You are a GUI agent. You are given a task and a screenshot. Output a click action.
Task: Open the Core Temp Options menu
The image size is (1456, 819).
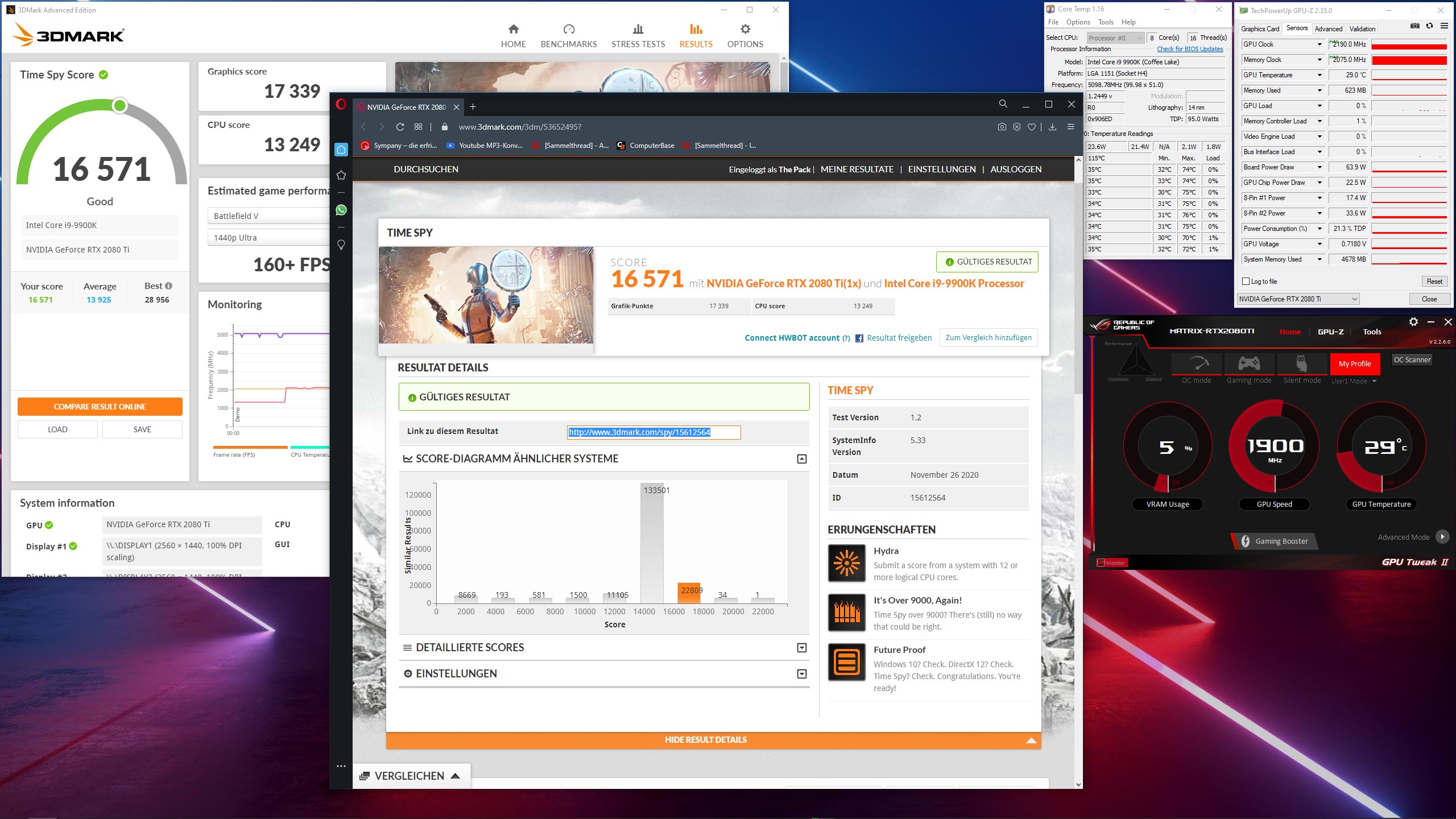1078,22
